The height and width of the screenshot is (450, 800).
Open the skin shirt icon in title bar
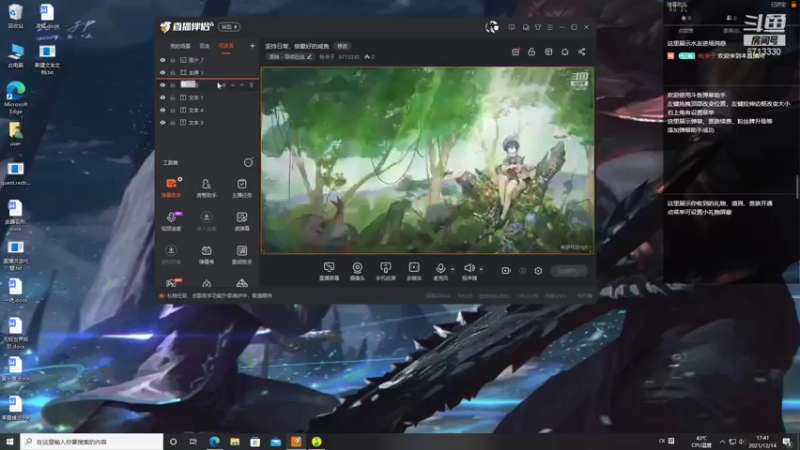(538, 27)
